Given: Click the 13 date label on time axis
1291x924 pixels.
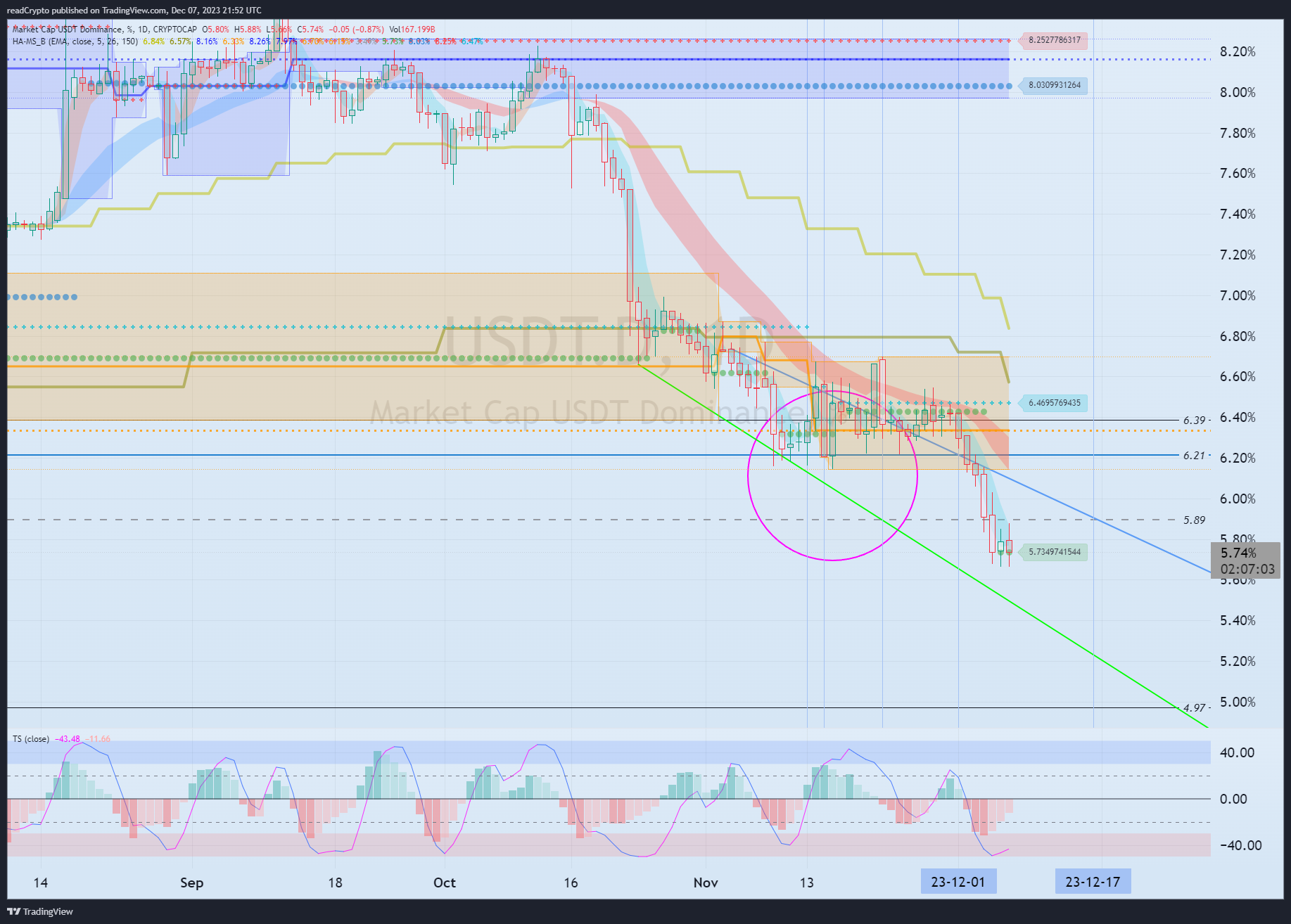Looking at the screenshot, I should (x=806, y=883).
